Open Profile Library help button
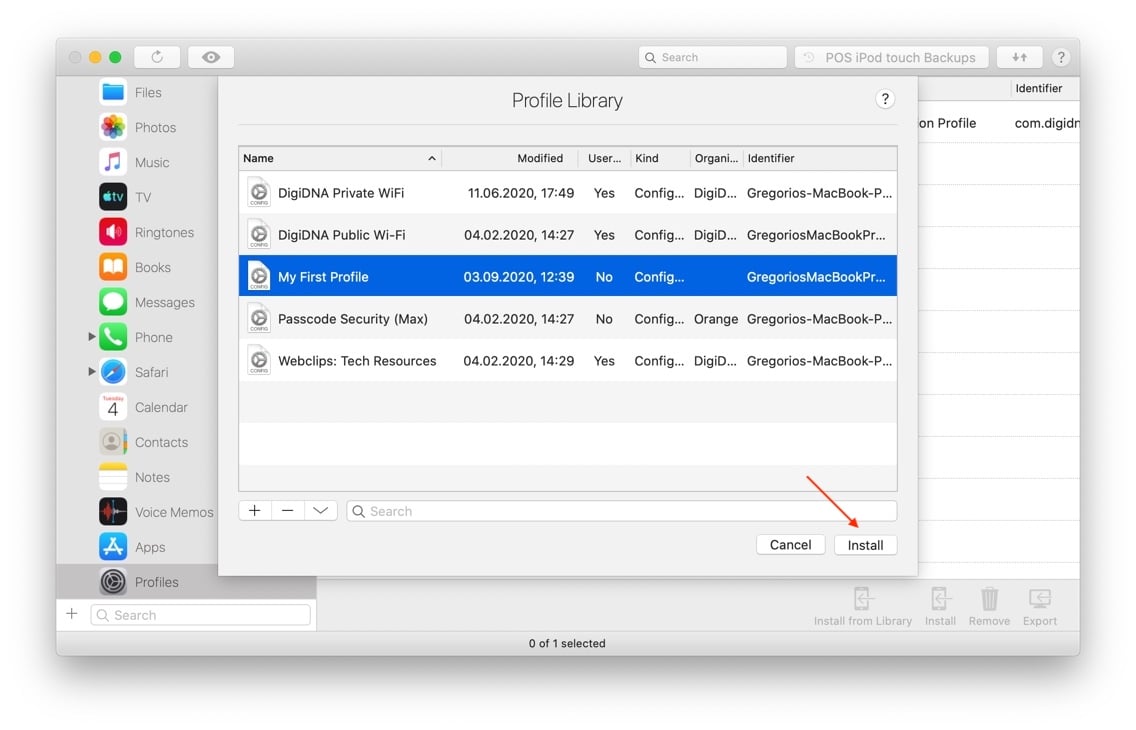Screen dimensions: 1136x730 coord(885,99)
